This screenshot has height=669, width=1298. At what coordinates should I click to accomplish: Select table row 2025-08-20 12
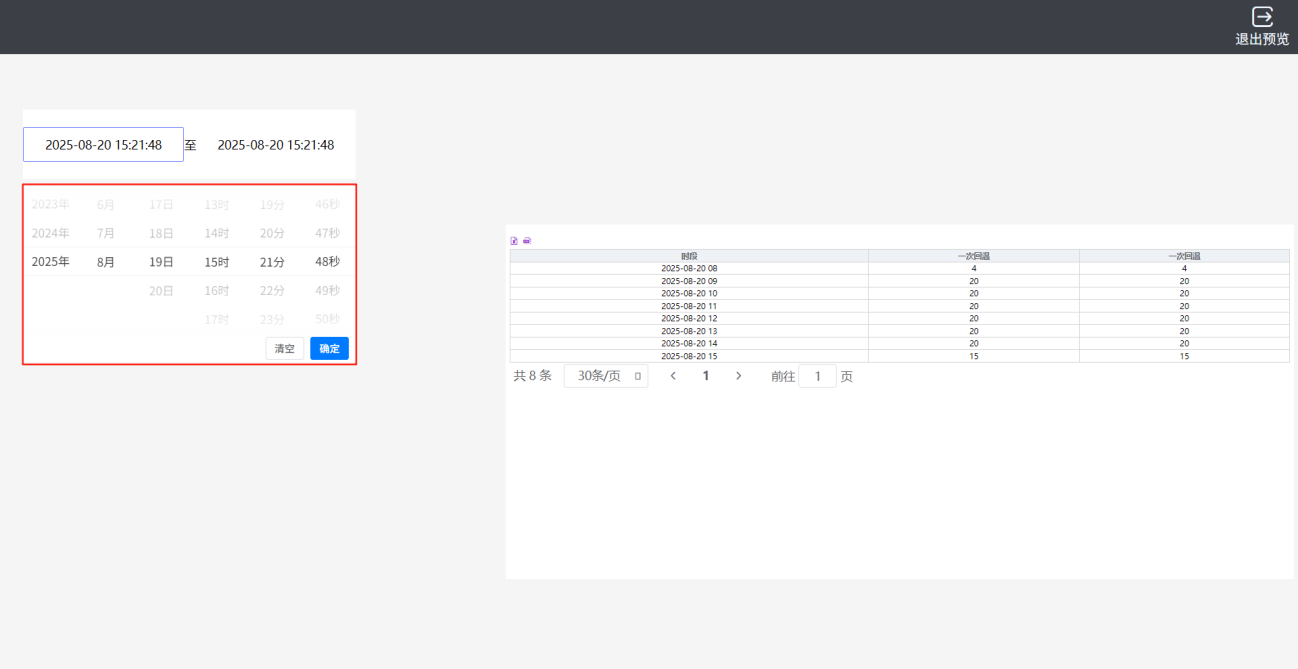[689, 318]
